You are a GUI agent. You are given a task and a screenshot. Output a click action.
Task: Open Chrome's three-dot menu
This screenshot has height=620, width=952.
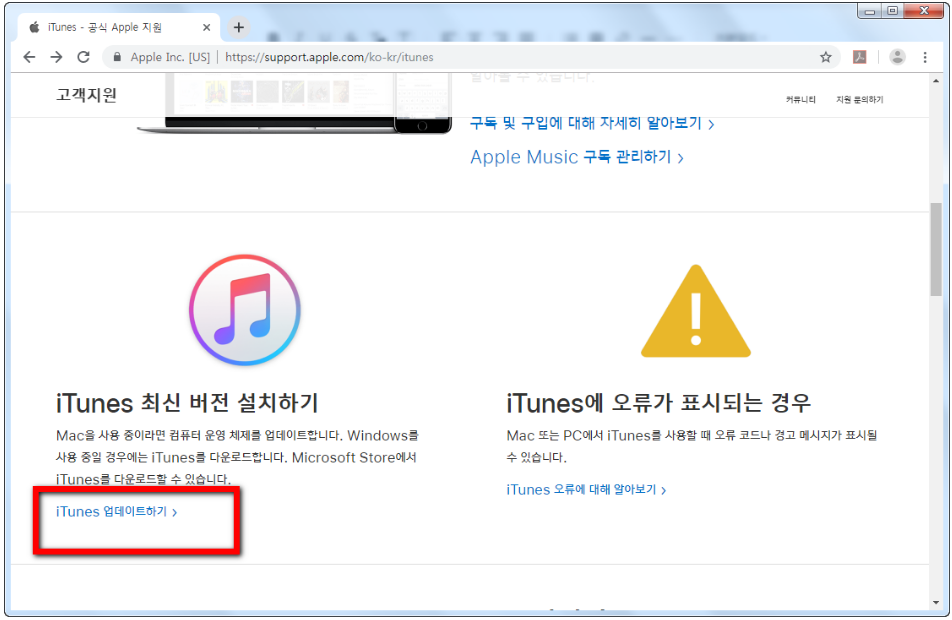(x=925, y=57)
